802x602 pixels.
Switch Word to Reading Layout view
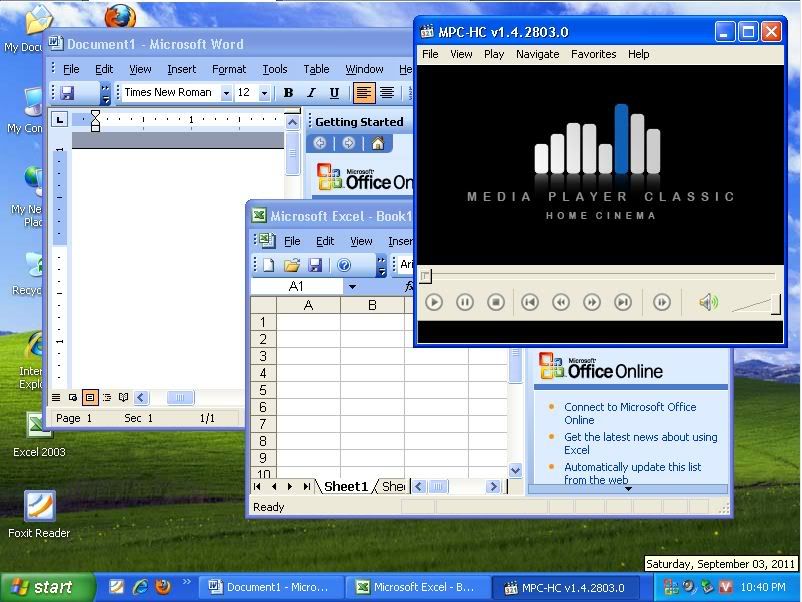(x=123, y=397)
